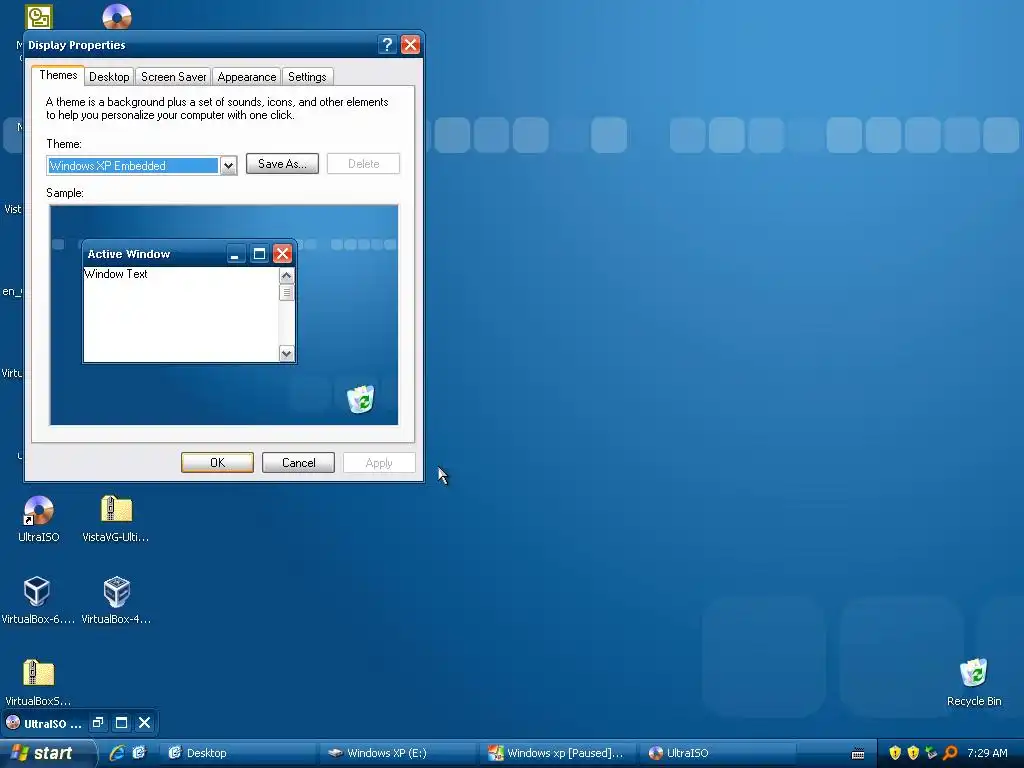
Task: Switch to the Settings tab
Action: [307, 76]
